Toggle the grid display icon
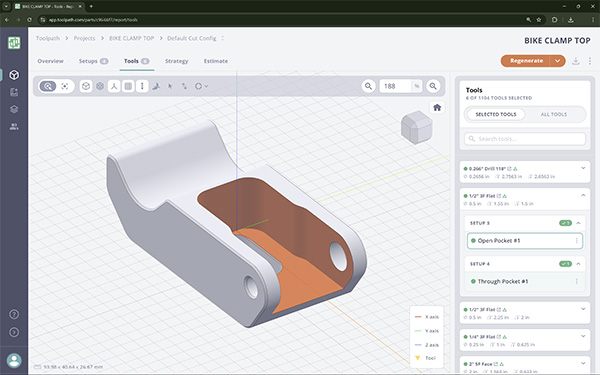This screenshot has height=375, width=600. (128, 86)
